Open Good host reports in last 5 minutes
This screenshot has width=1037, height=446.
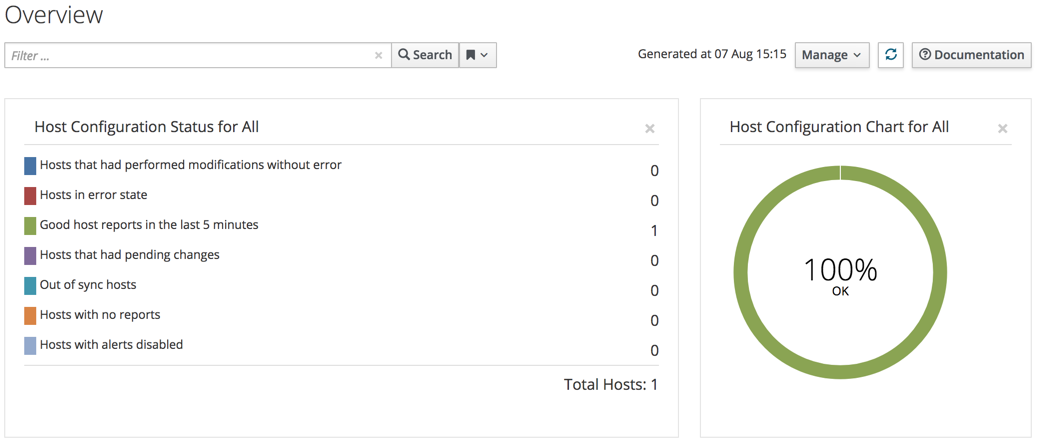pos(149,225)
